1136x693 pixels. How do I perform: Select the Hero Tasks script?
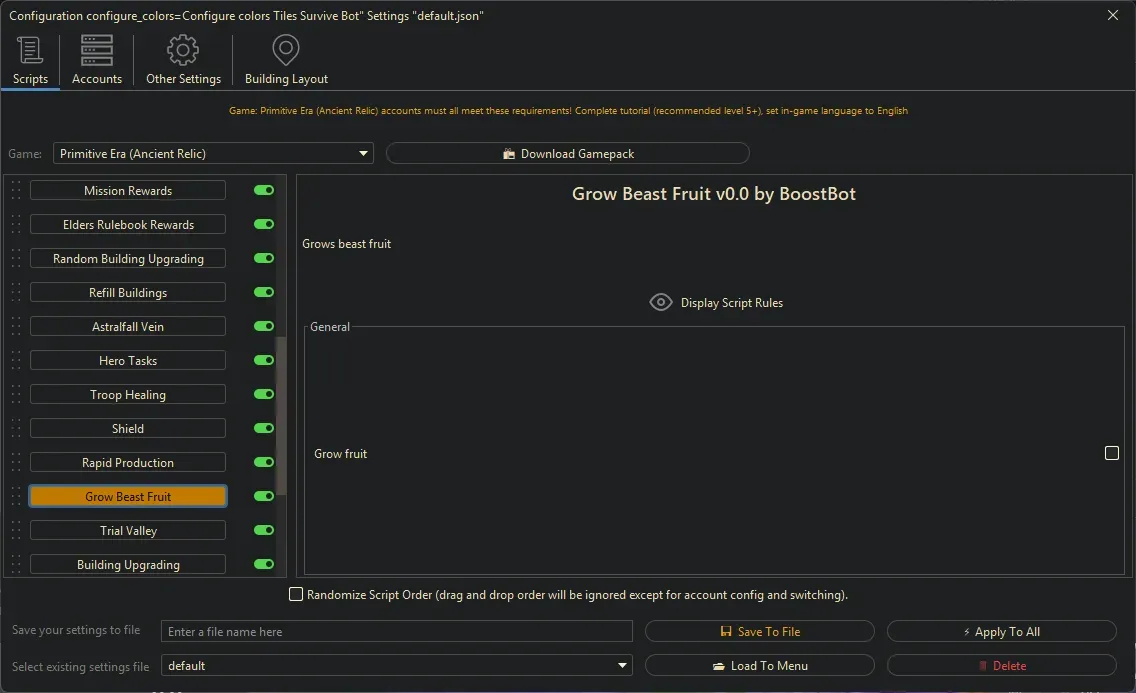pos(128,361)
